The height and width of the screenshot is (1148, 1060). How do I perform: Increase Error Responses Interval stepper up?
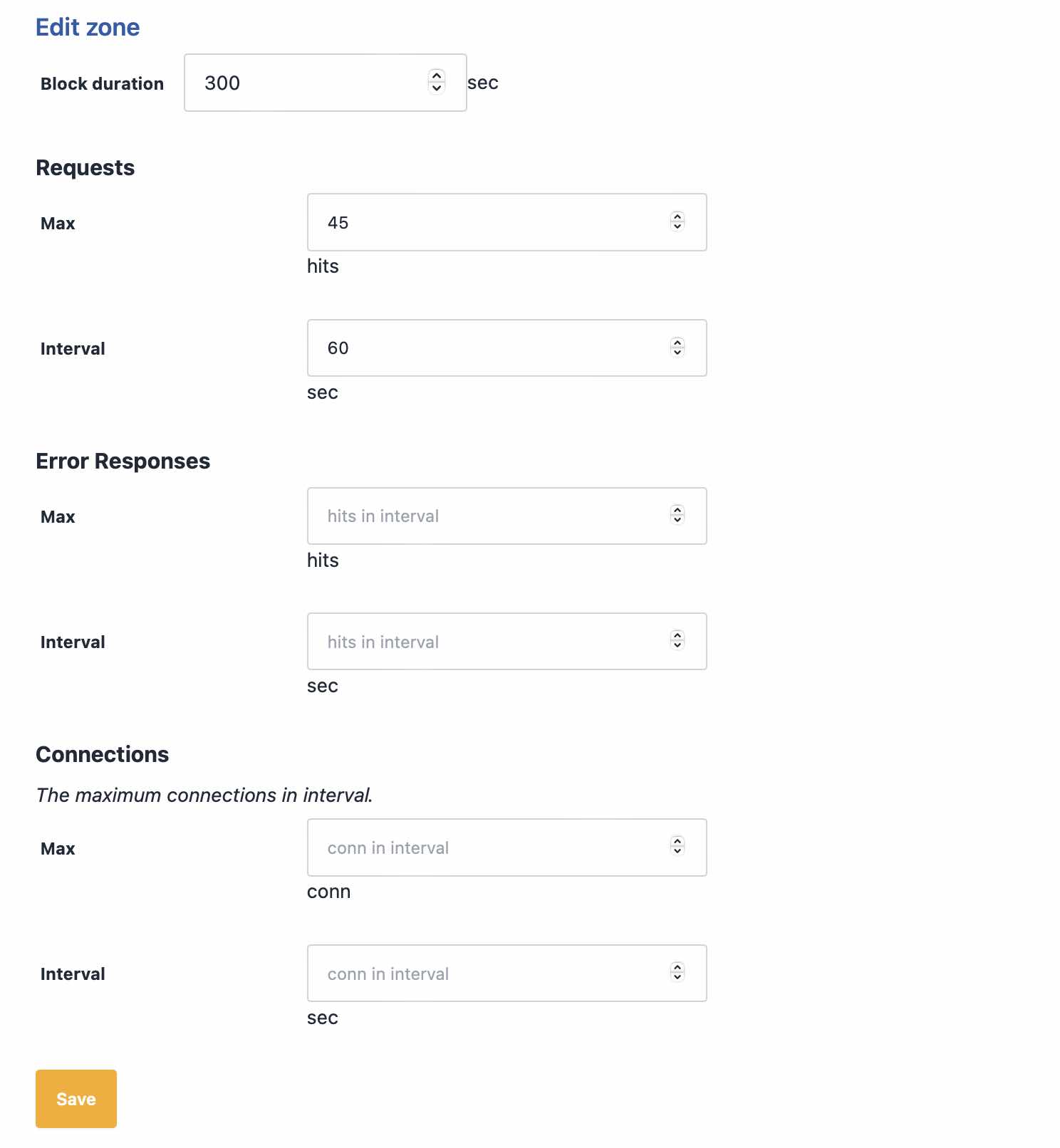click(677, 635)
